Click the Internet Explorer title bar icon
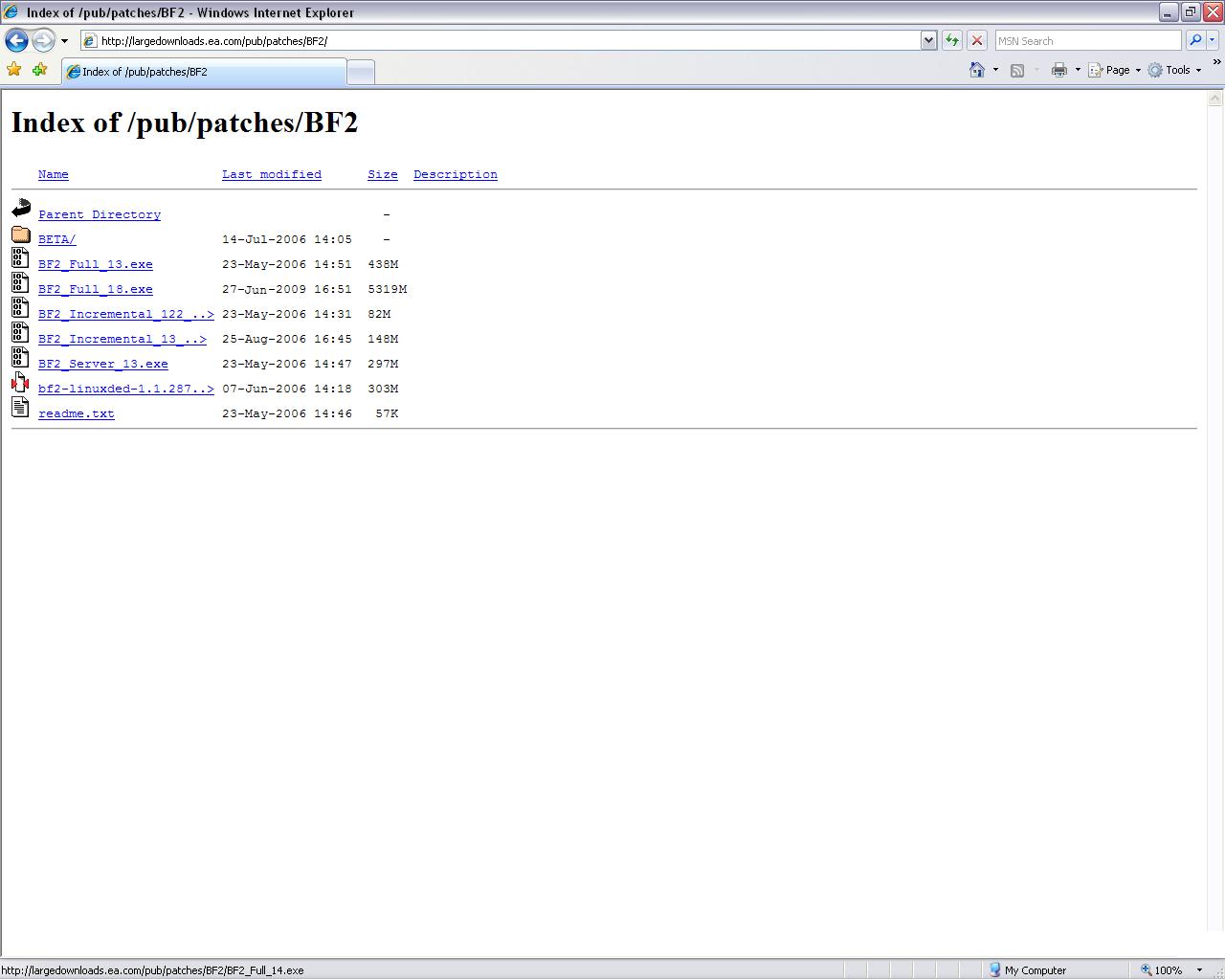This screenshot has width=1225, height=980. tap(11, 11)
